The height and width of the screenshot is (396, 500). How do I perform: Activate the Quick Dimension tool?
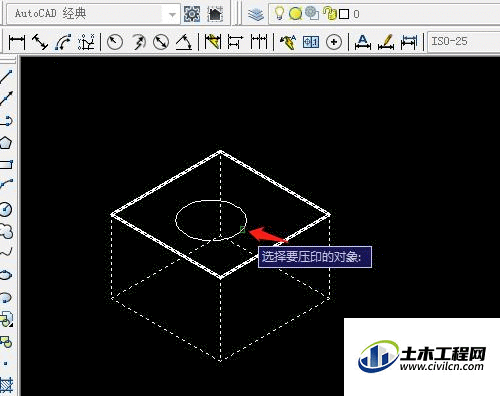[x=213, y=42]
